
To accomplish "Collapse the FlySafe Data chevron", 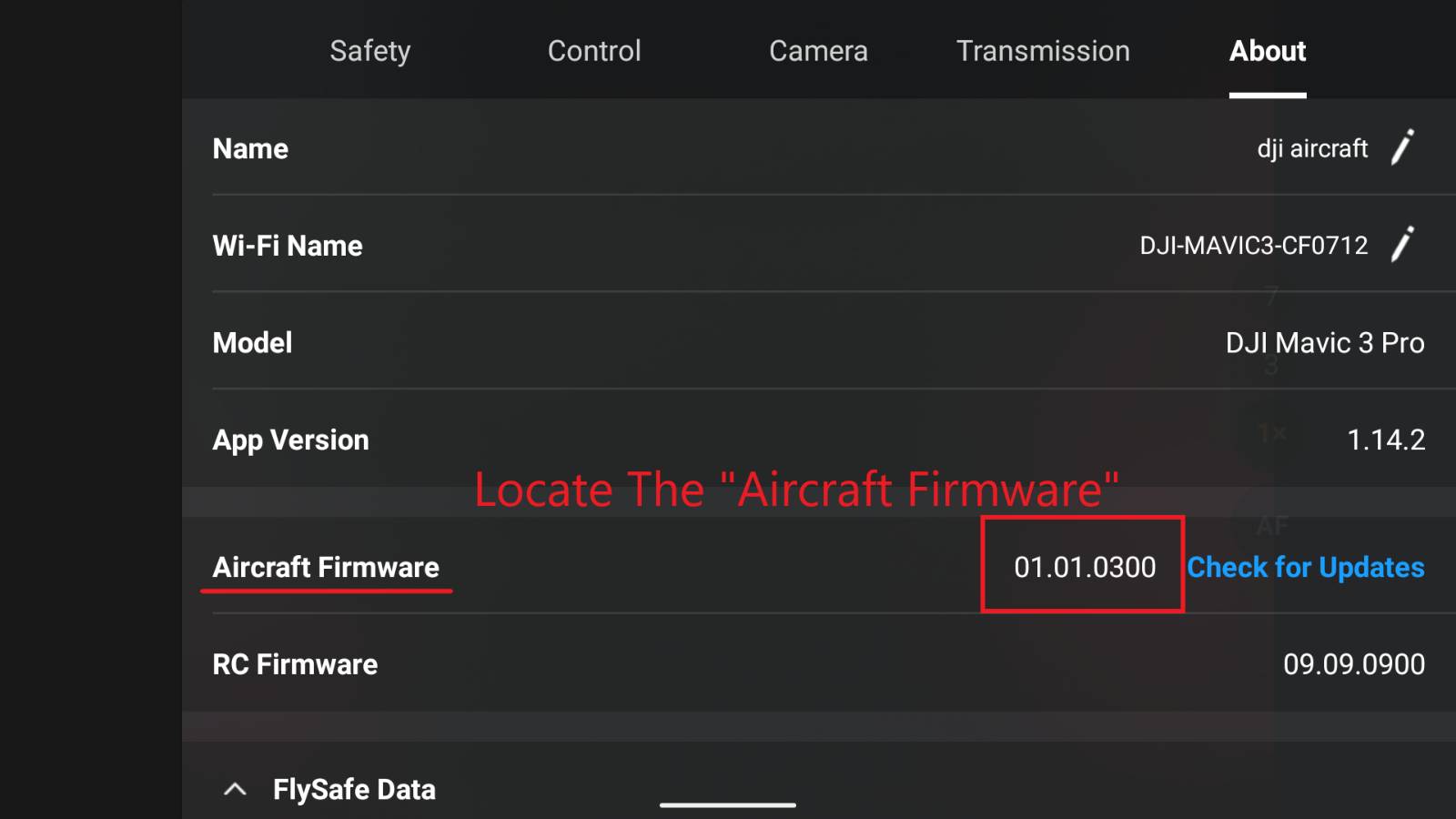I will (235, 789).
